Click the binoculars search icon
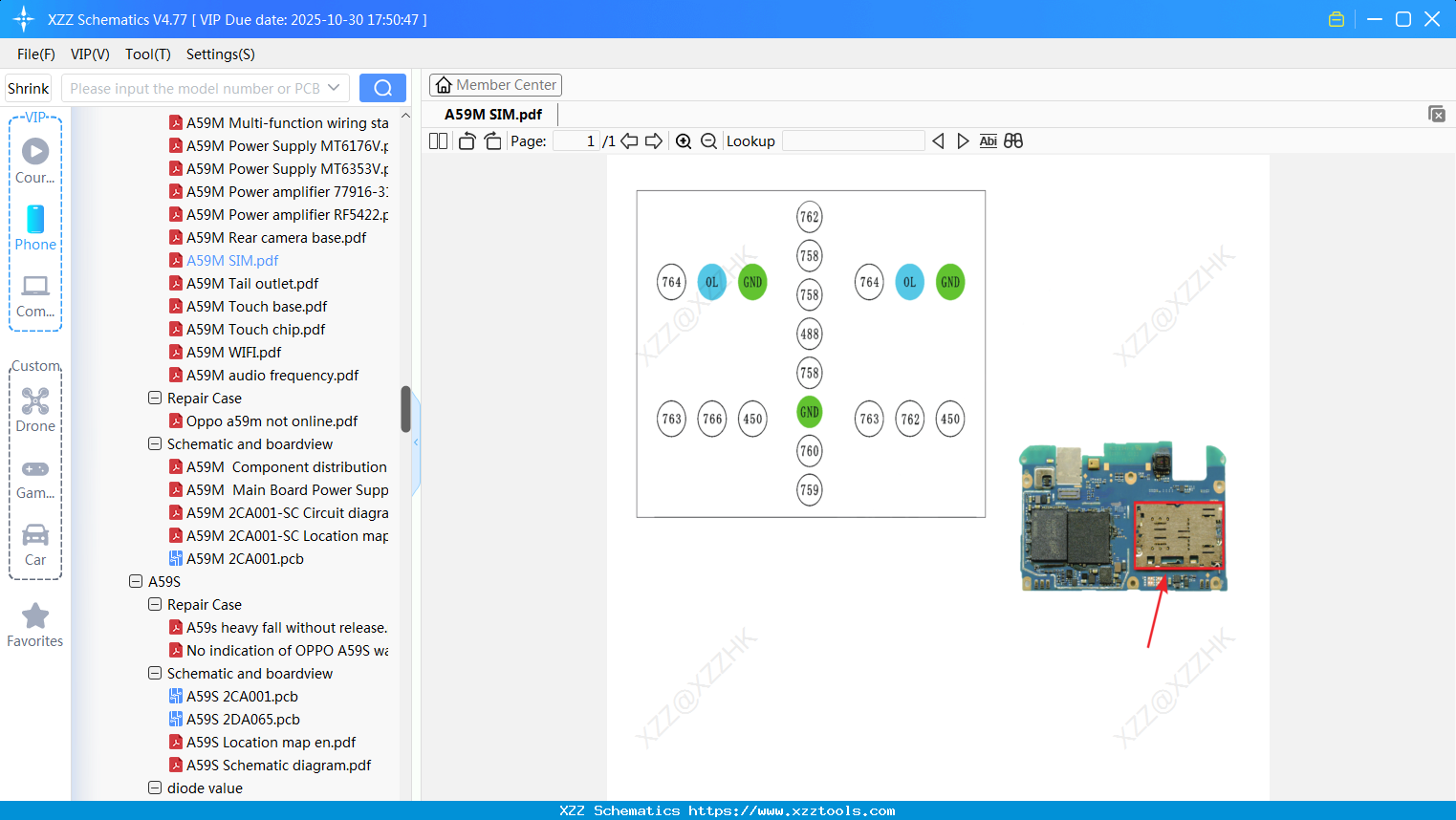Image resolution: width=1456 pixels, height=820 pixels. pyautogui.click(x=1013, y=141)
